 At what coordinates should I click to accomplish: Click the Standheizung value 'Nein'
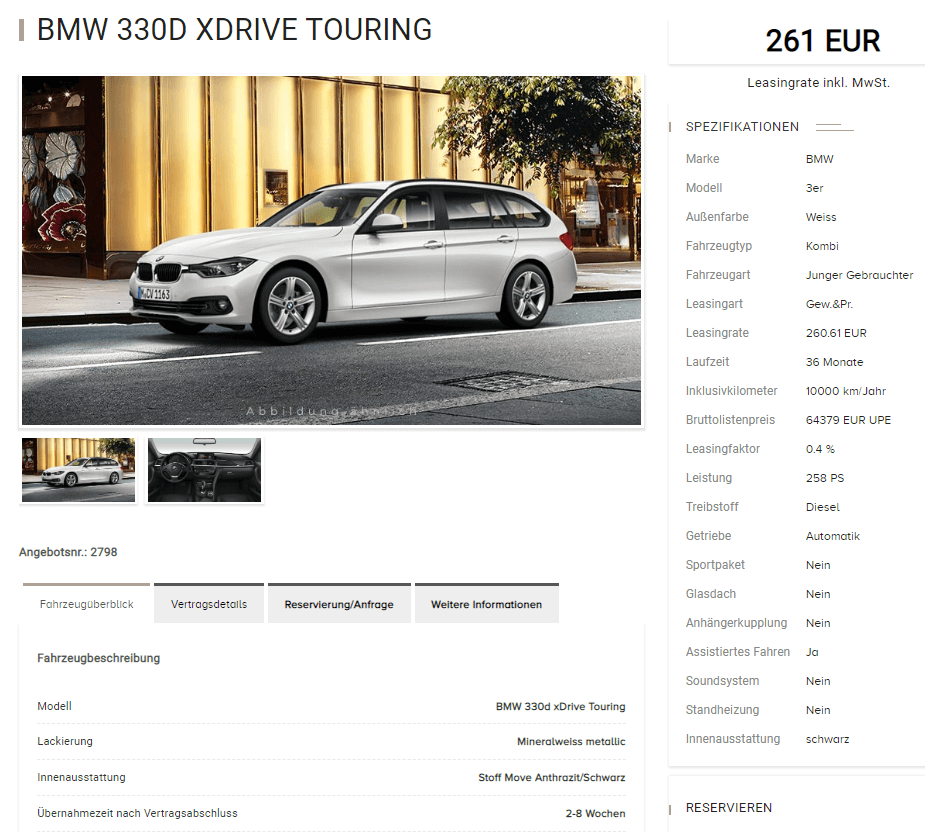[818, 710]
